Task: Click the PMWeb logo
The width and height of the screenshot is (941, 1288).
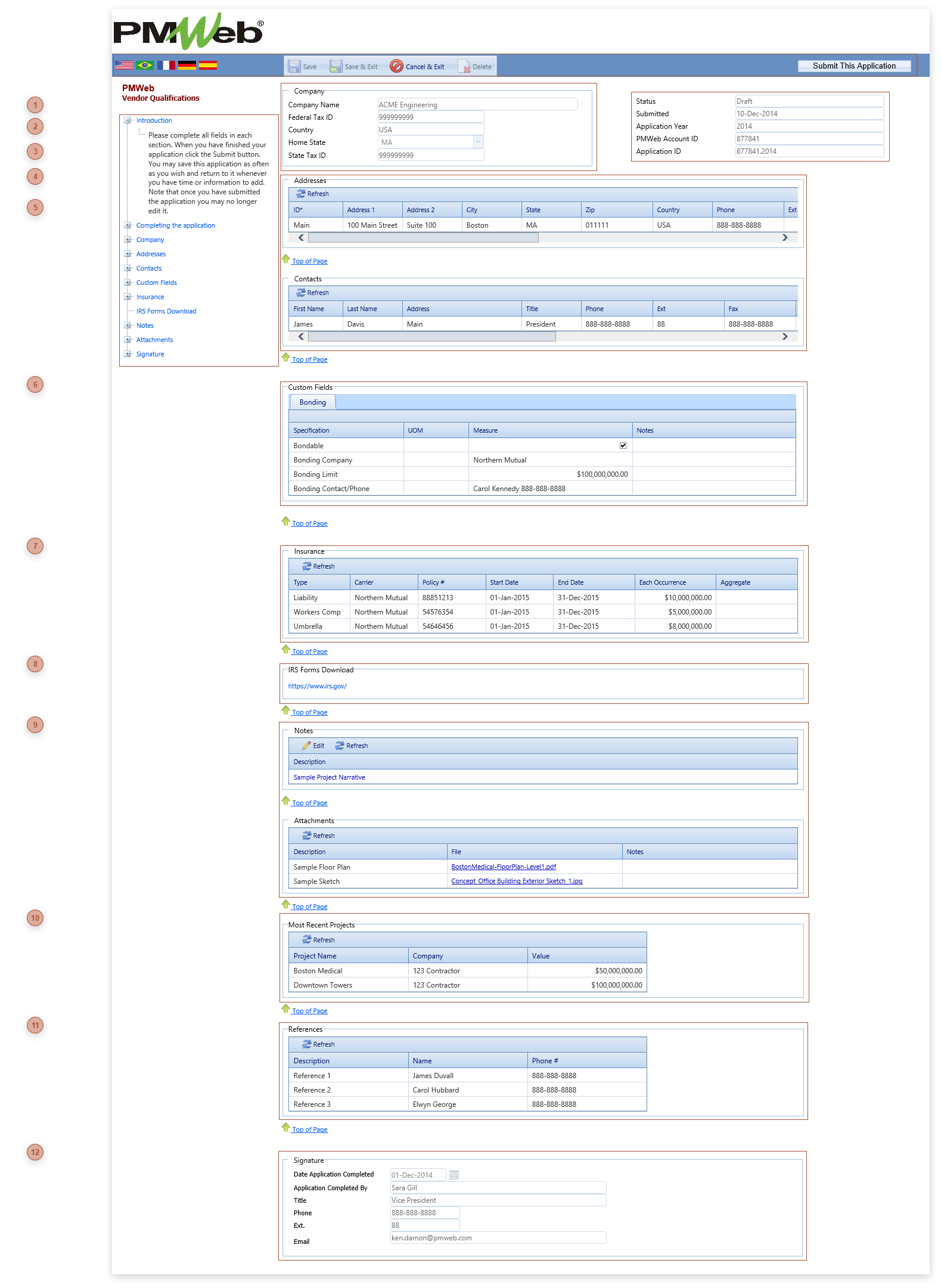Action: coord(188,31)
